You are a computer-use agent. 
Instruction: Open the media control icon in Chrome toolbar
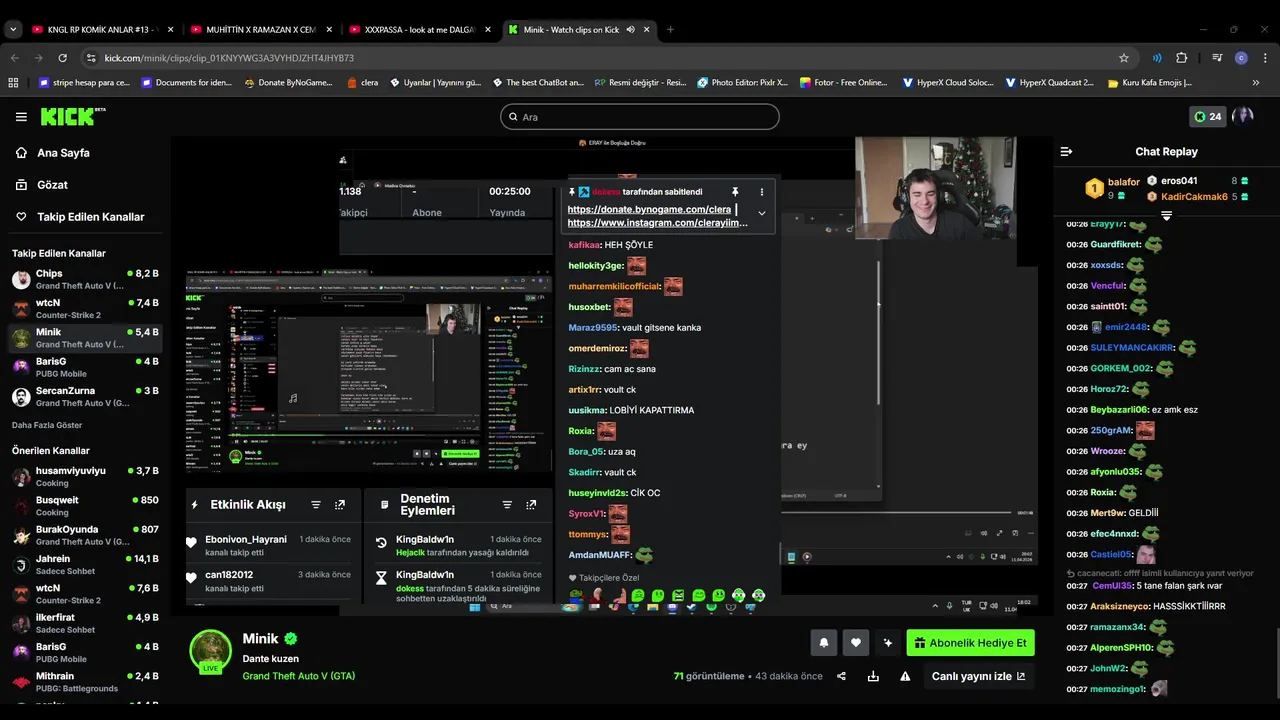point(1217,58)
